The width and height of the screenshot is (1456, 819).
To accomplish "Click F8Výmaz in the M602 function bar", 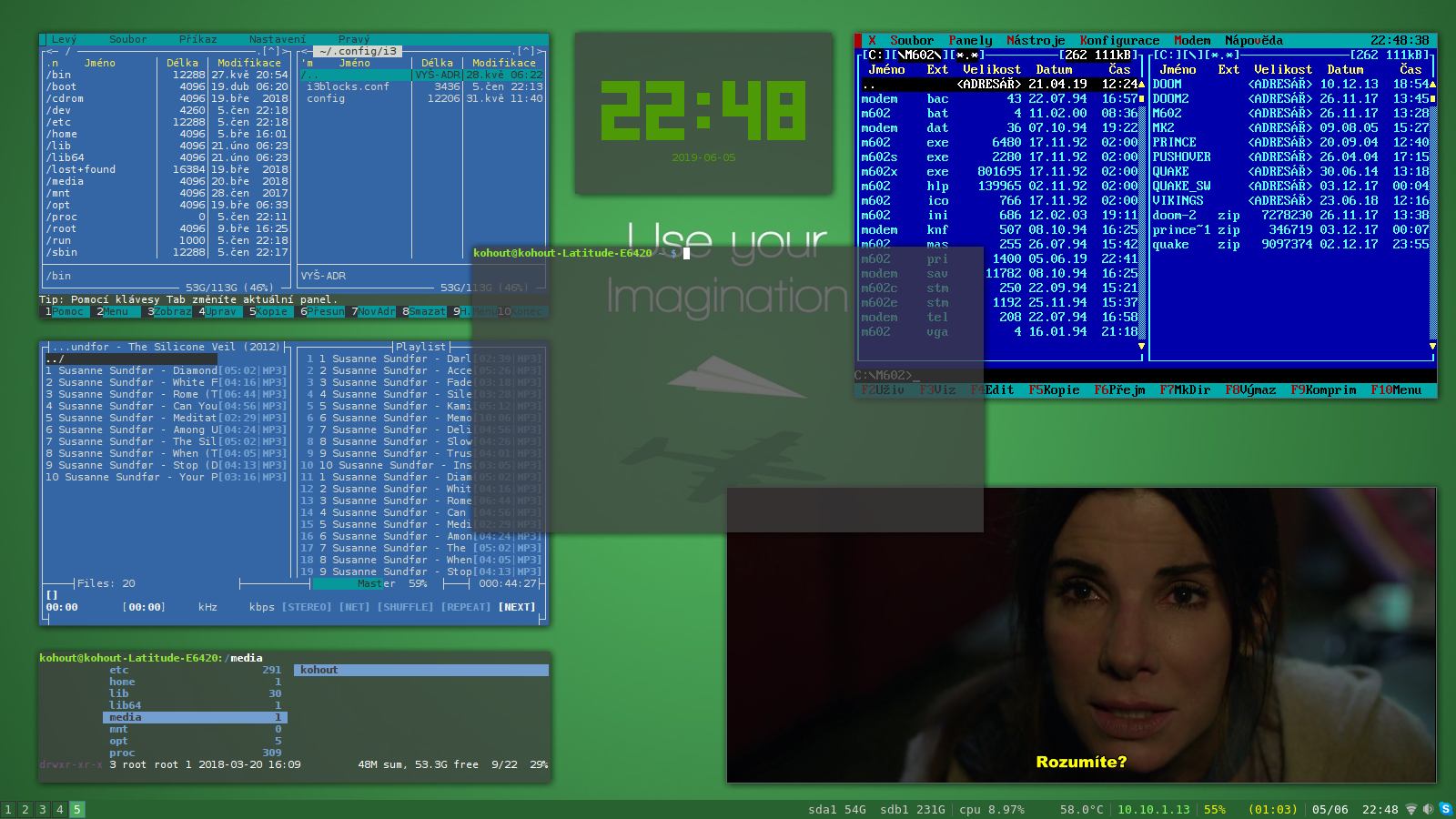I will 1250,389.
